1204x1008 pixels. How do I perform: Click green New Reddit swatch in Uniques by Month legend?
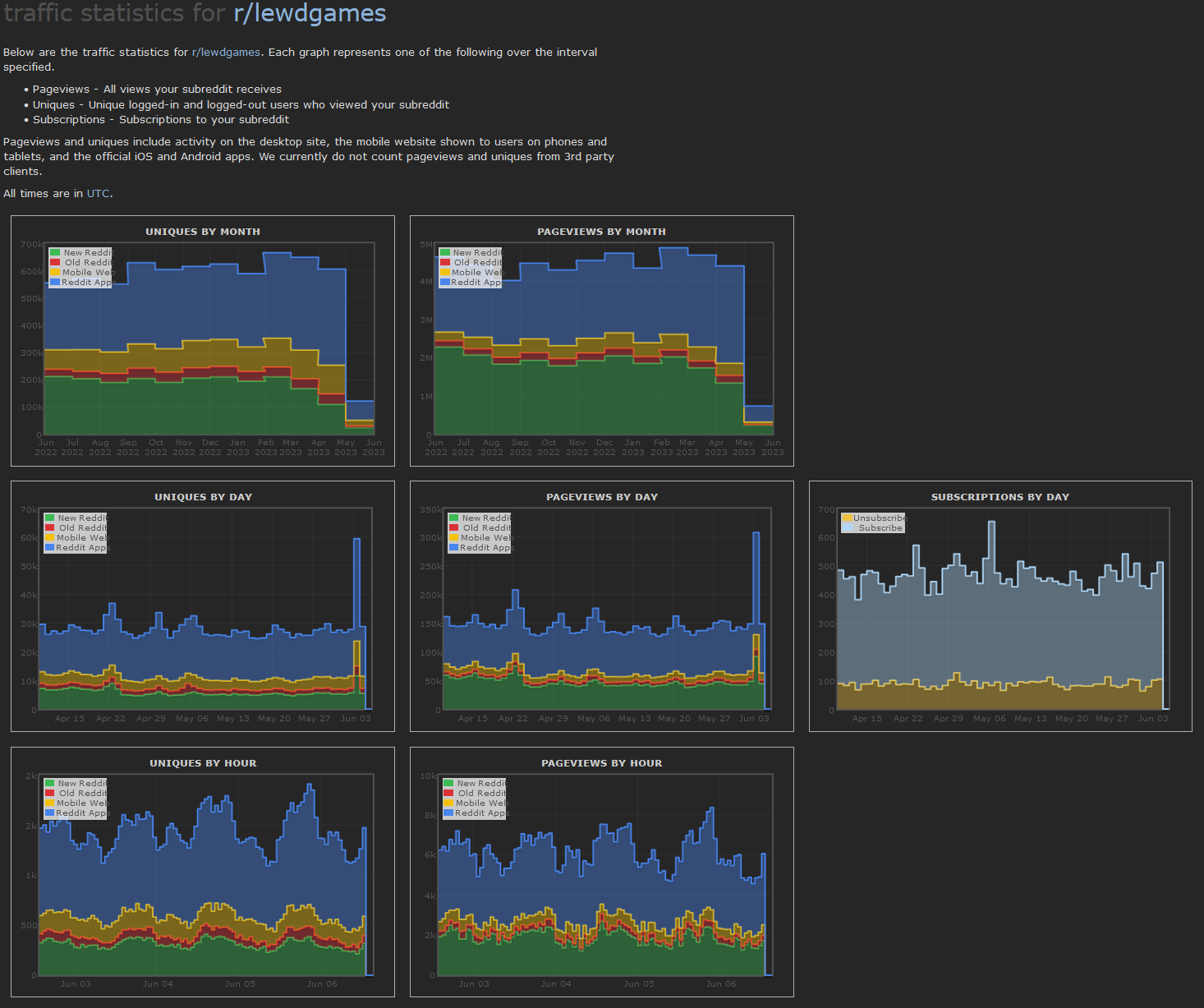pyautogui.click(x=55, y=253)
